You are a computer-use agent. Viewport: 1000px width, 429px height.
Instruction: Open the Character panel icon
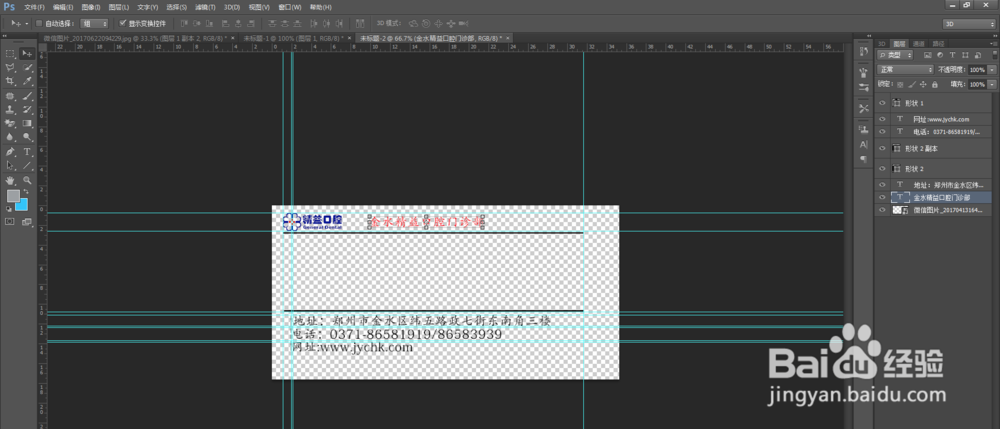pyautogui.click(x=864, y=145)
